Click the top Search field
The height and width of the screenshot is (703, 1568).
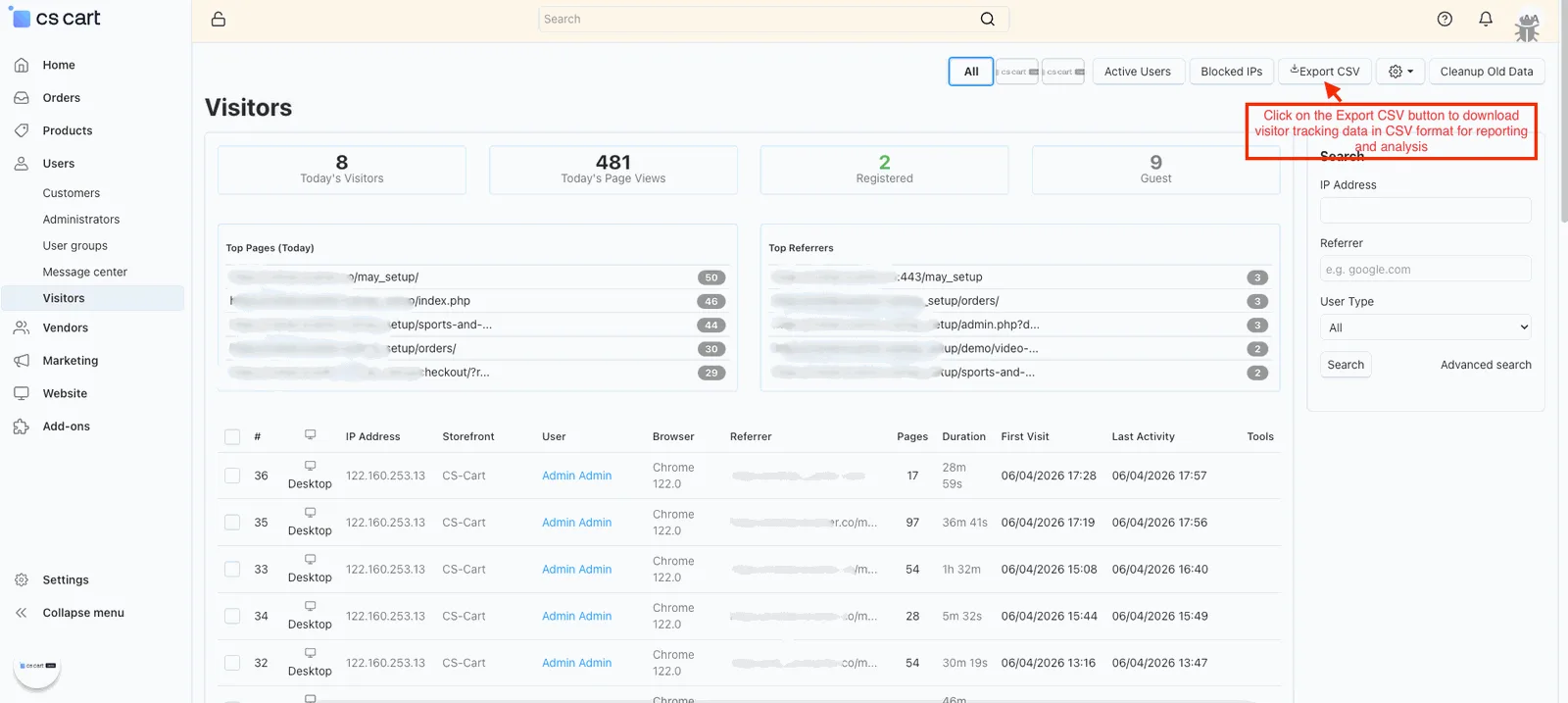pyautogui.click(x=773, y=19)
